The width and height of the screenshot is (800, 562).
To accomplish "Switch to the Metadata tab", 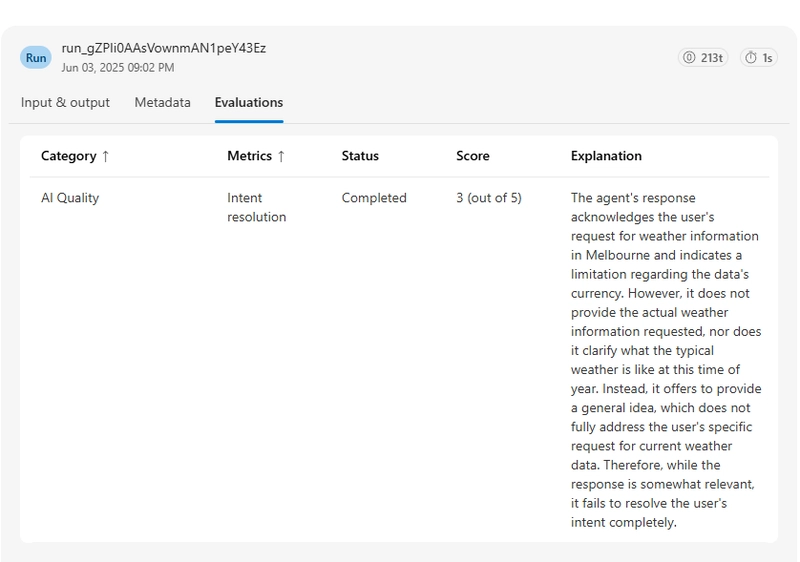I will (x=162, y=103).
